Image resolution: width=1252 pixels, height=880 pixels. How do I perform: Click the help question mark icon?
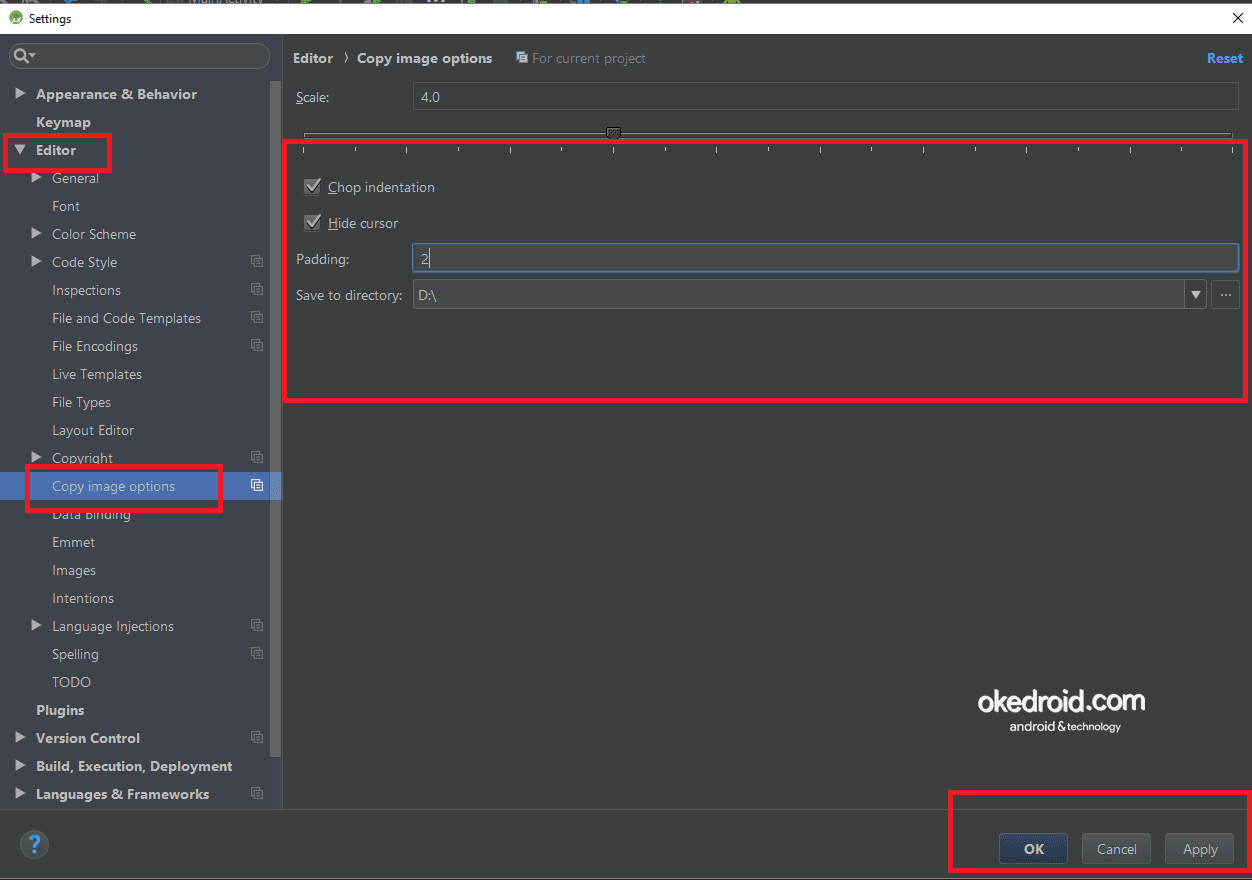pos(34,845)
